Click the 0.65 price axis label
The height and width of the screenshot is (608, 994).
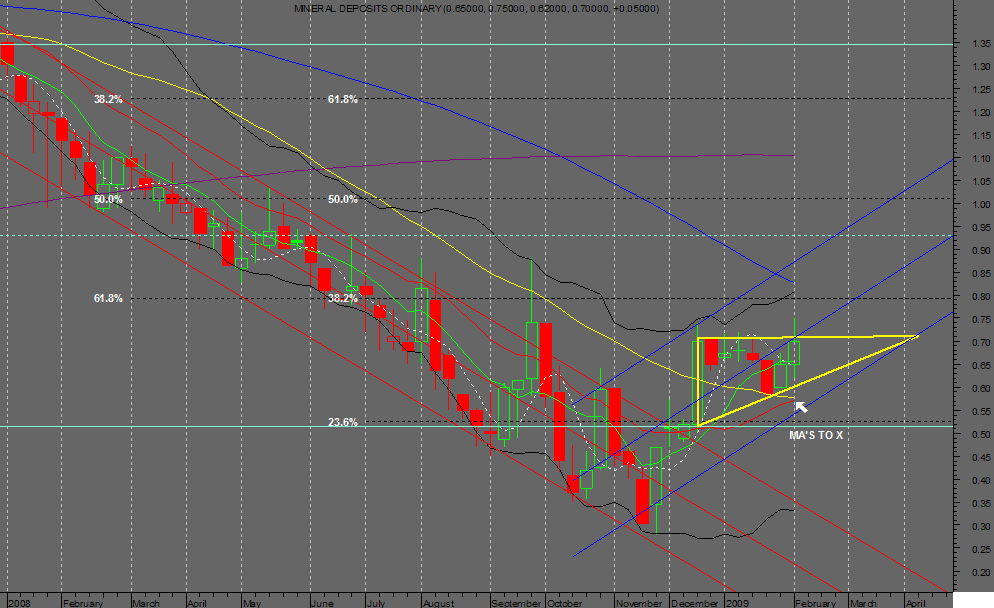pos(981,366)
